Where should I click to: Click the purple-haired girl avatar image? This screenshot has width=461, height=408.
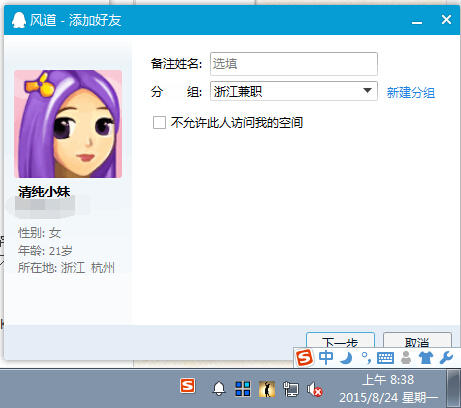coord(68,124)
